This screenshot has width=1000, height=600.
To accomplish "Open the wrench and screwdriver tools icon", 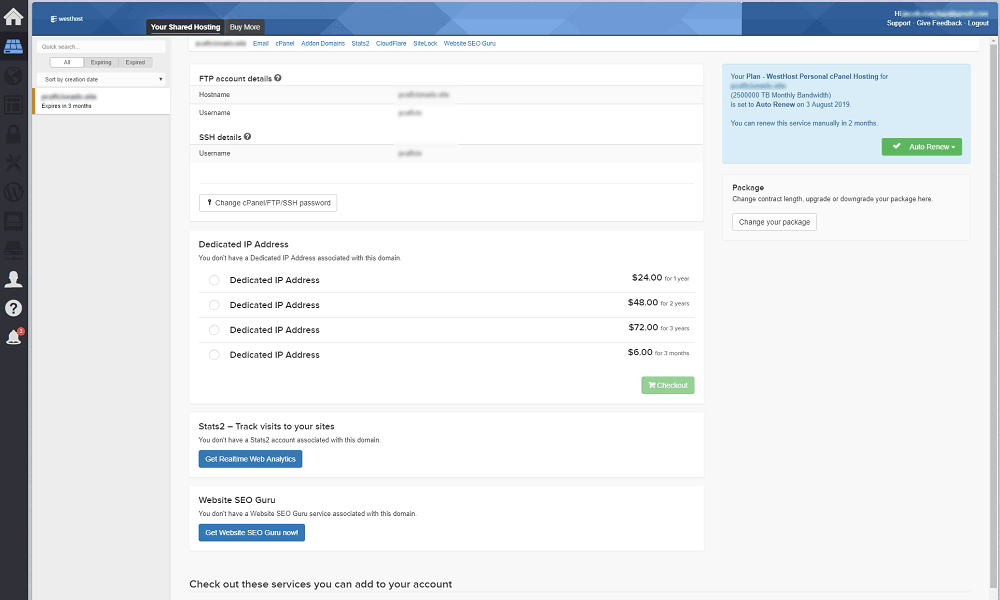I will (13, 163).
